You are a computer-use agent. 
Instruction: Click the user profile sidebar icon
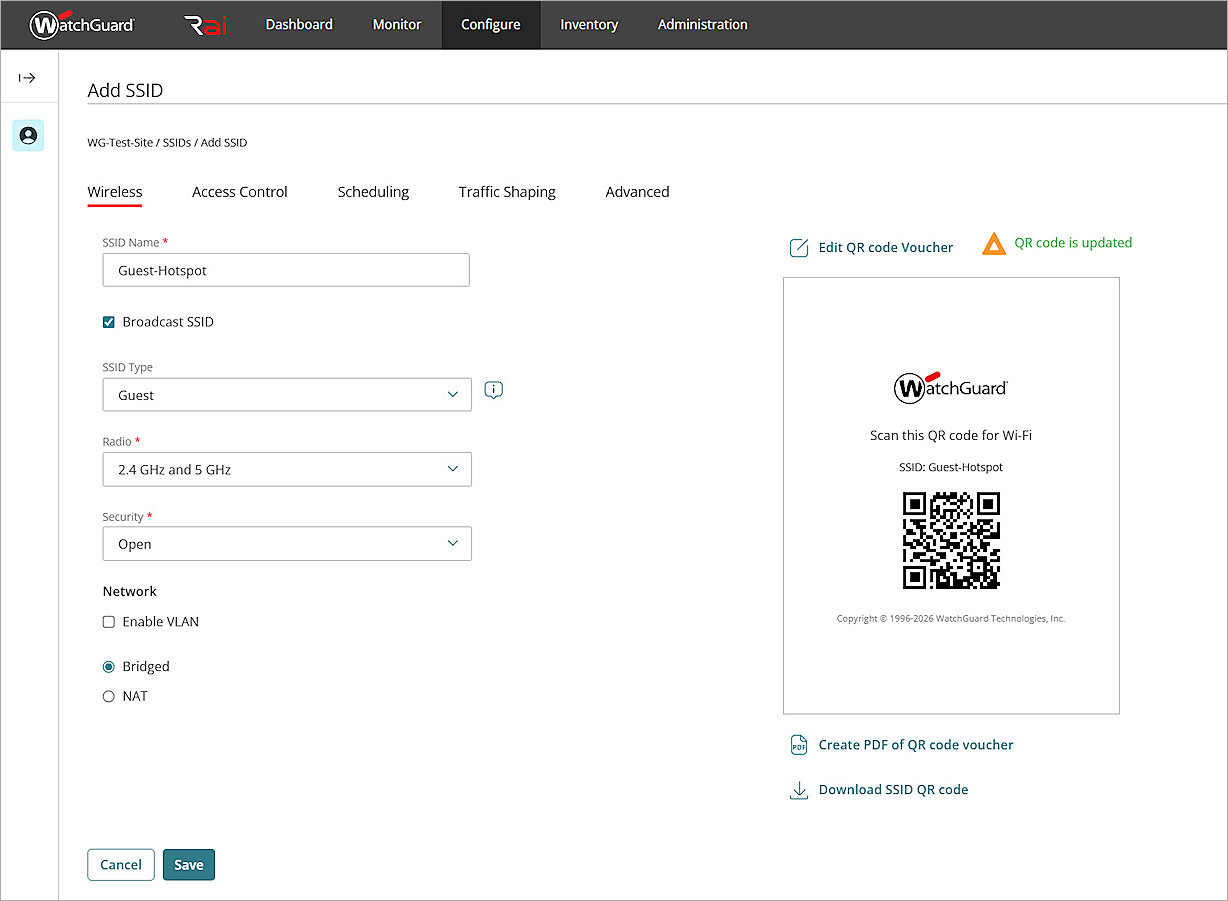tap(28, 135)
